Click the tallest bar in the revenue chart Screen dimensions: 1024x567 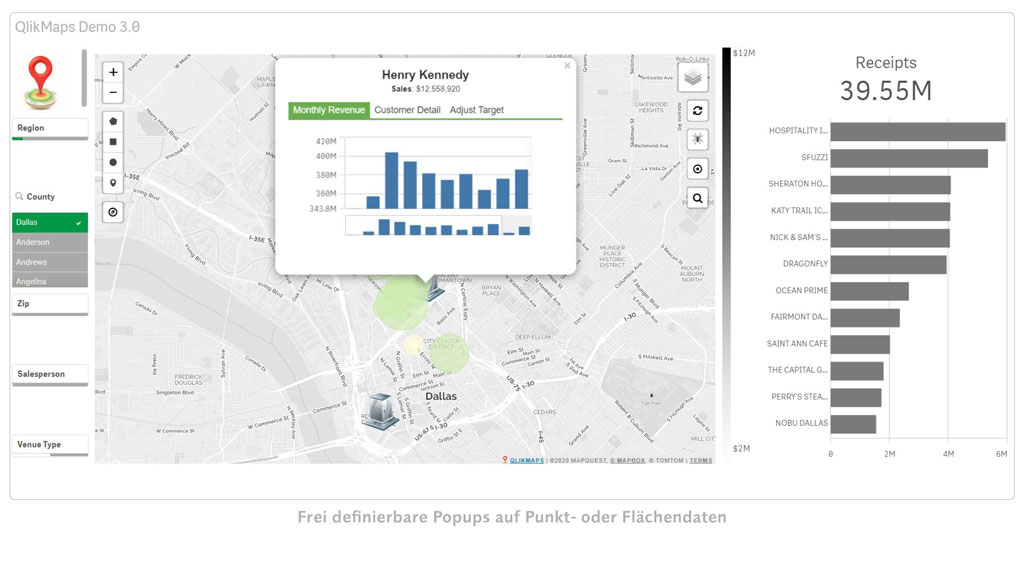tap(391, 180)
